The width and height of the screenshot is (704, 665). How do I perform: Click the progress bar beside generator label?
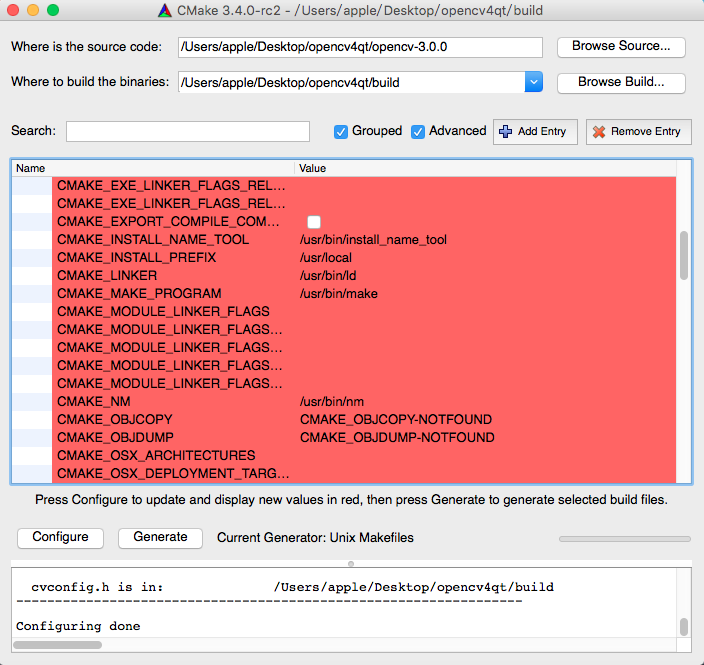click(x=625, y=539)
